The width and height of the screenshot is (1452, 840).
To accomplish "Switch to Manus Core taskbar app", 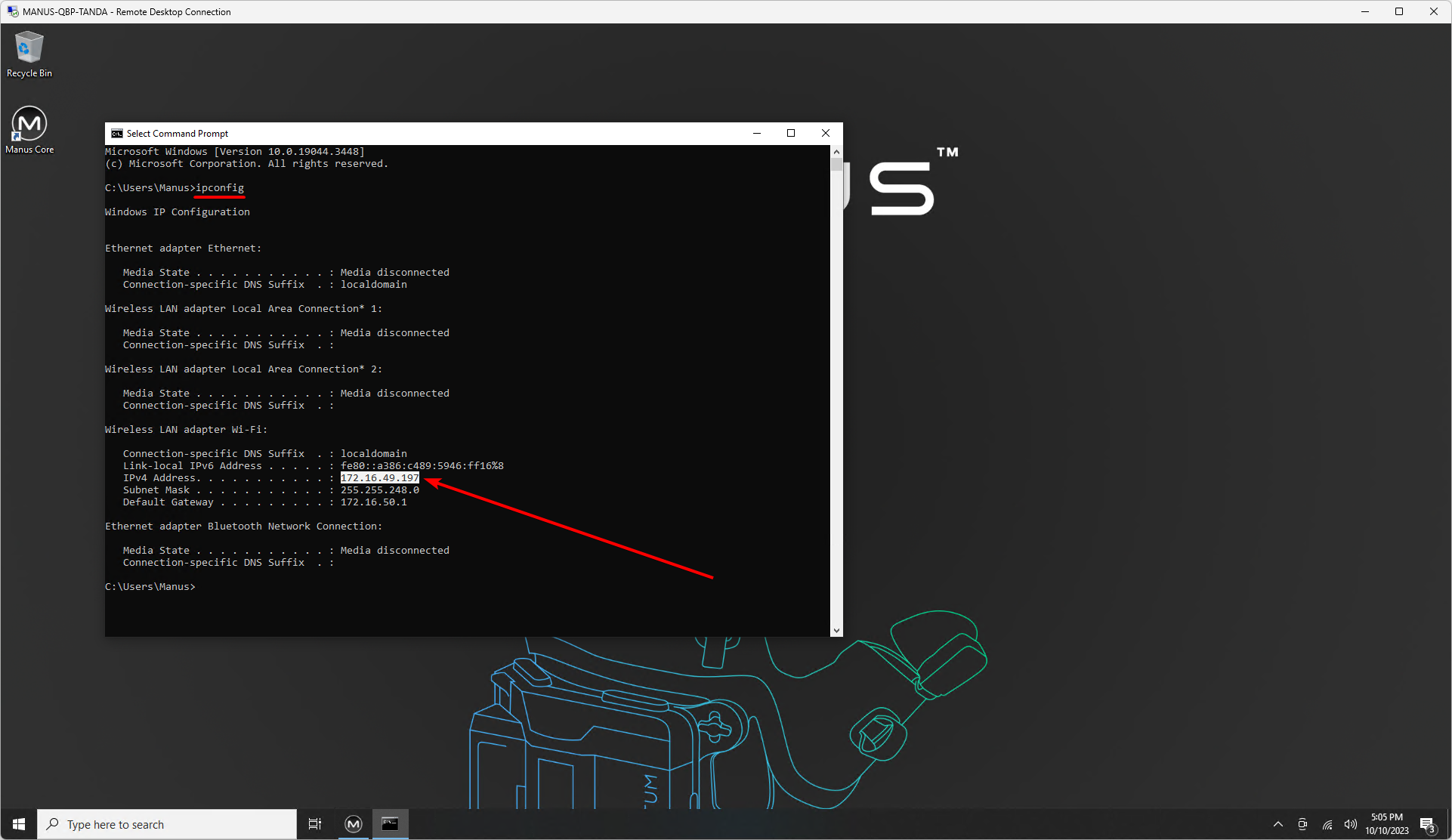I will pyautogui.click(x=354, y=824).
